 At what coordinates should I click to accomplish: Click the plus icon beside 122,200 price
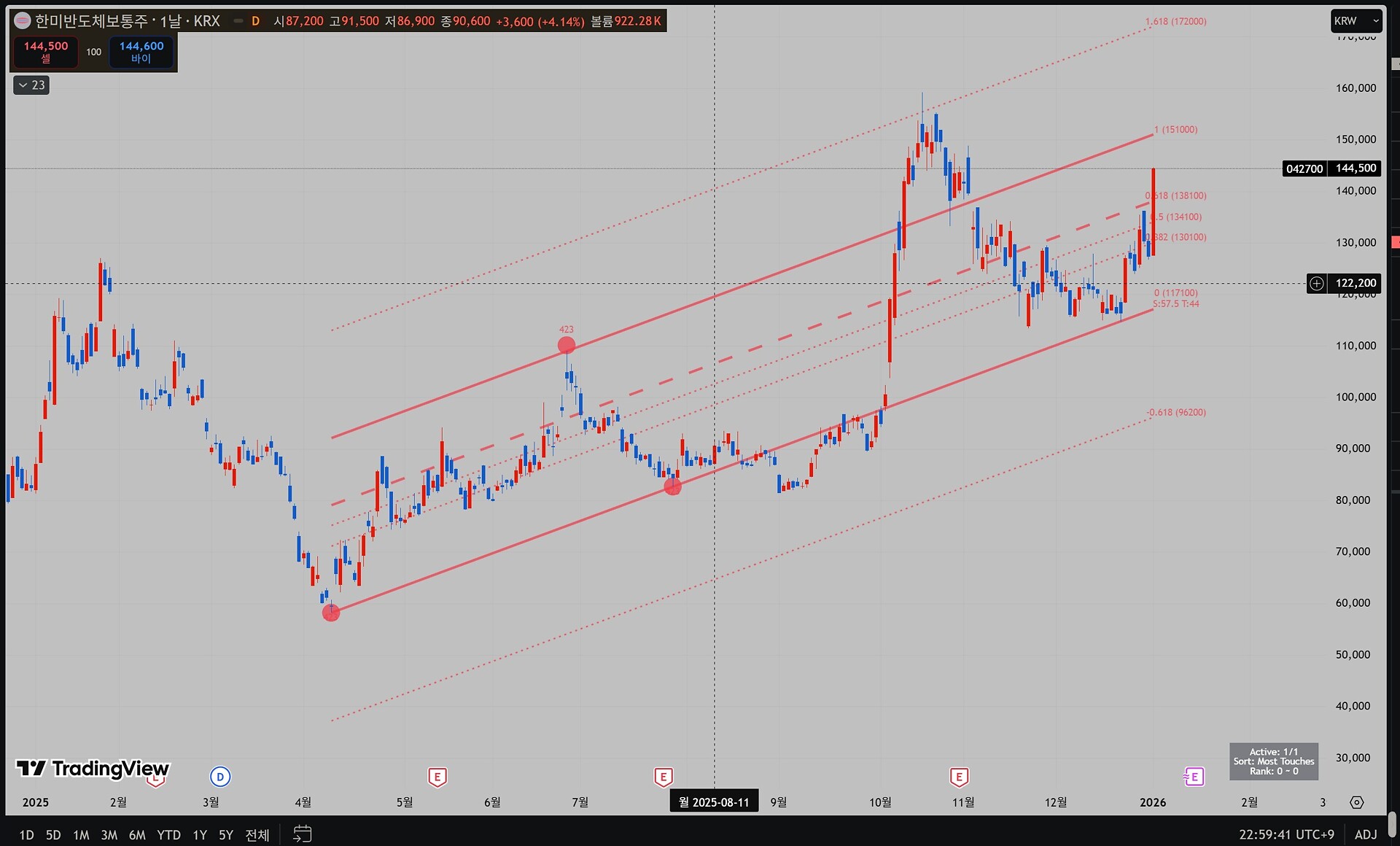tap(1316, 283)
